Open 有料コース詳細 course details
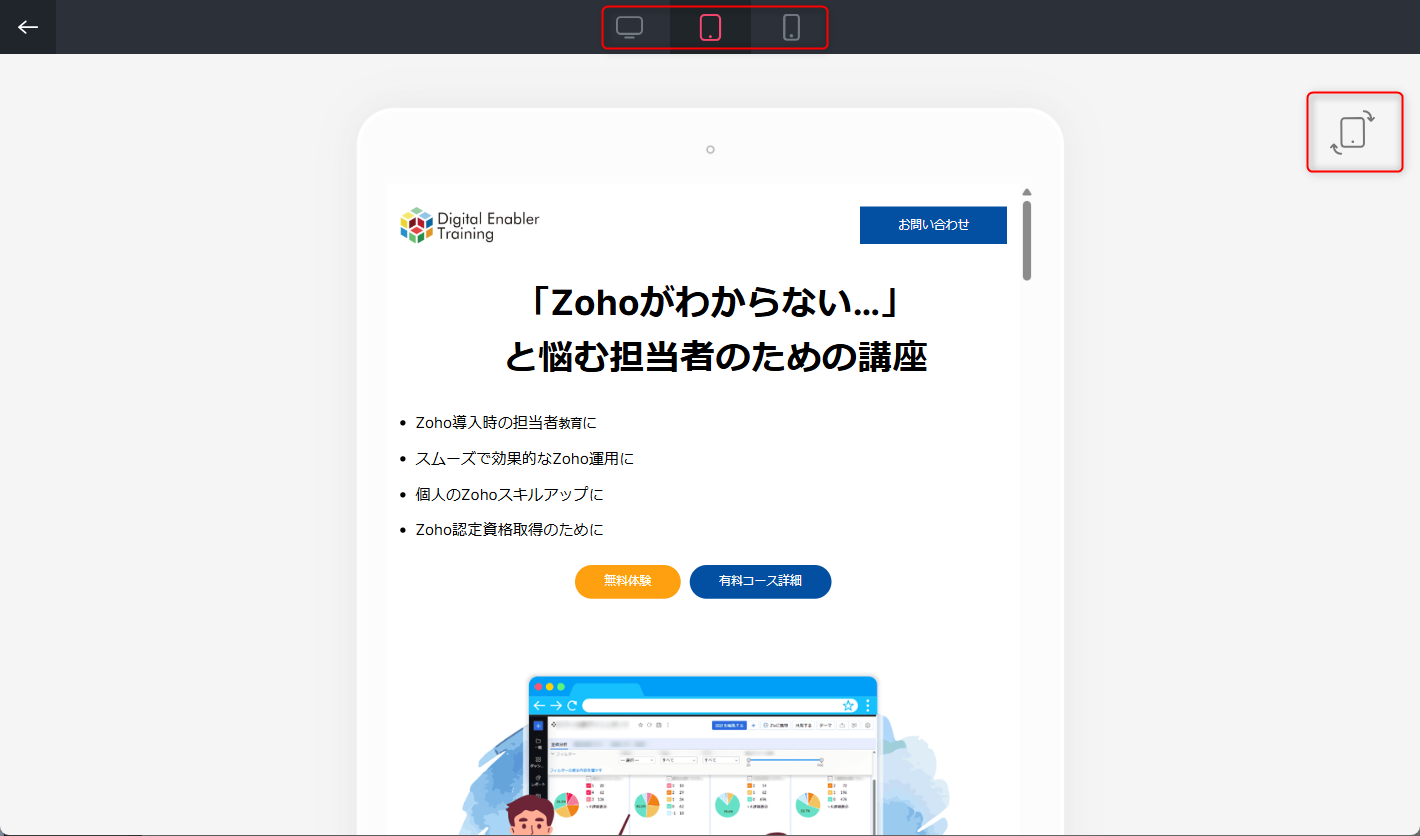 click(x=760, y=581)
